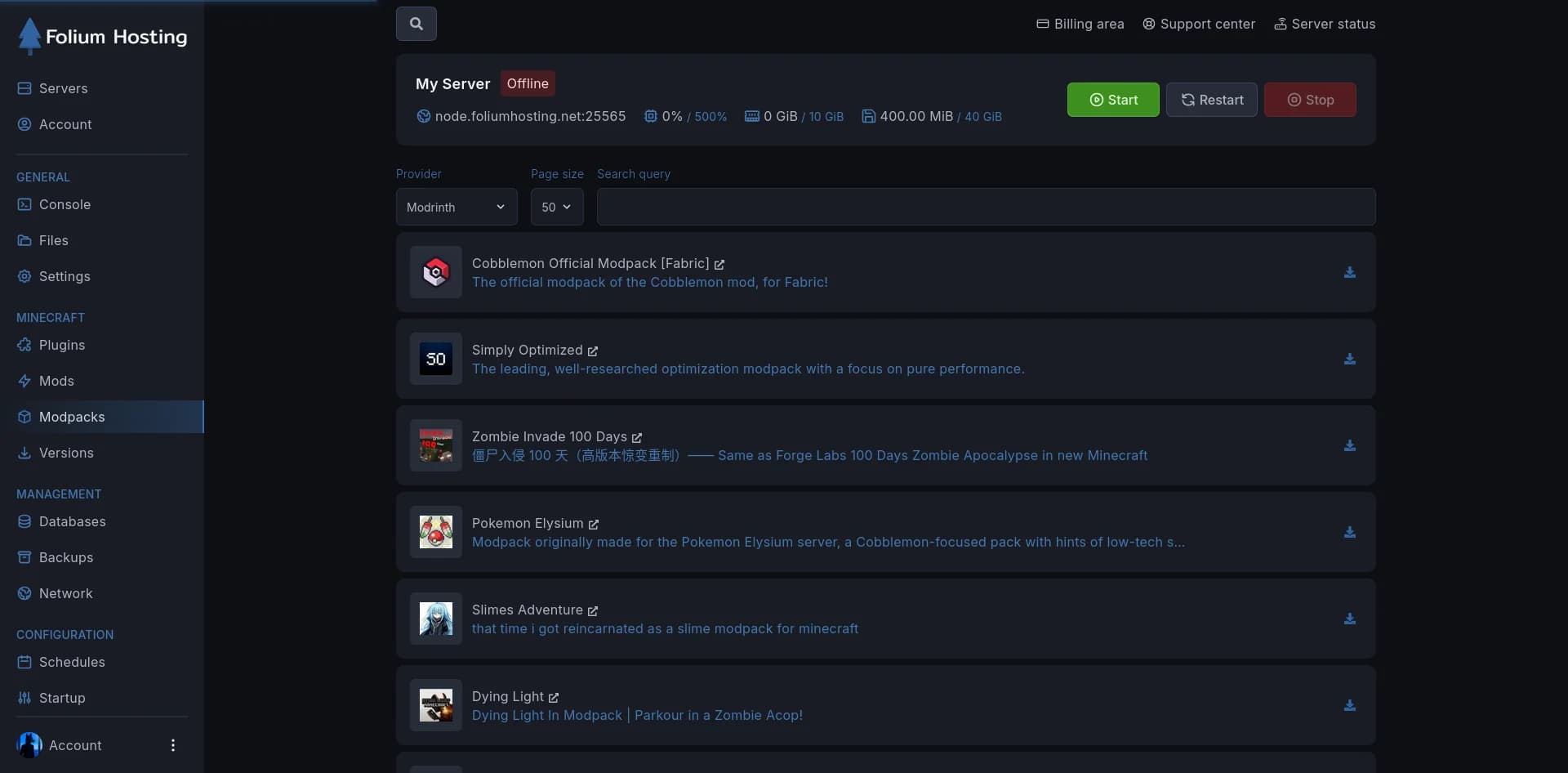Click the Zombie Invade 100 Days thumbnail

[436, 445]
